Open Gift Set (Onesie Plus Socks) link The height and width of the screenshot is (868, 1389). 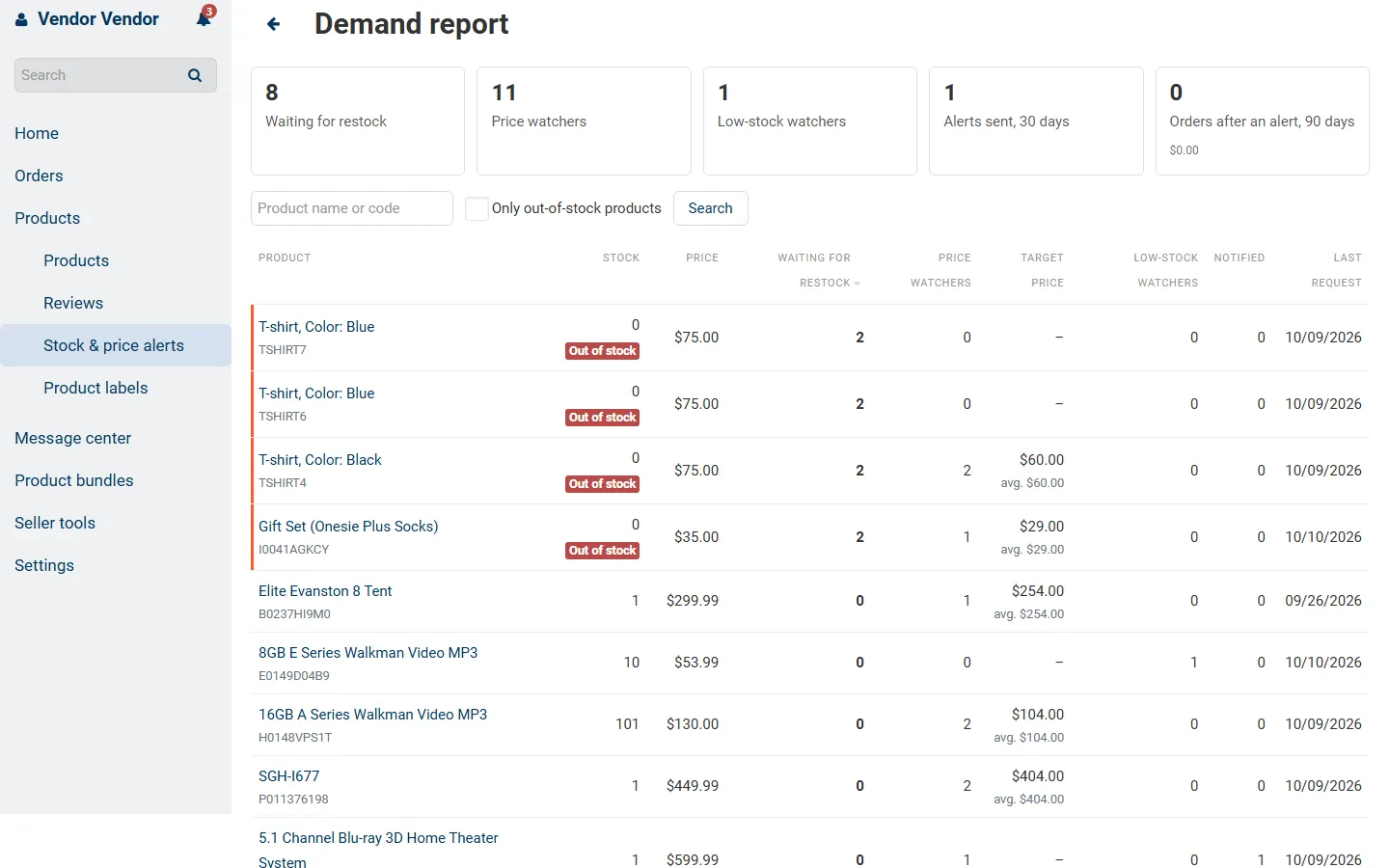coord(348,527)
